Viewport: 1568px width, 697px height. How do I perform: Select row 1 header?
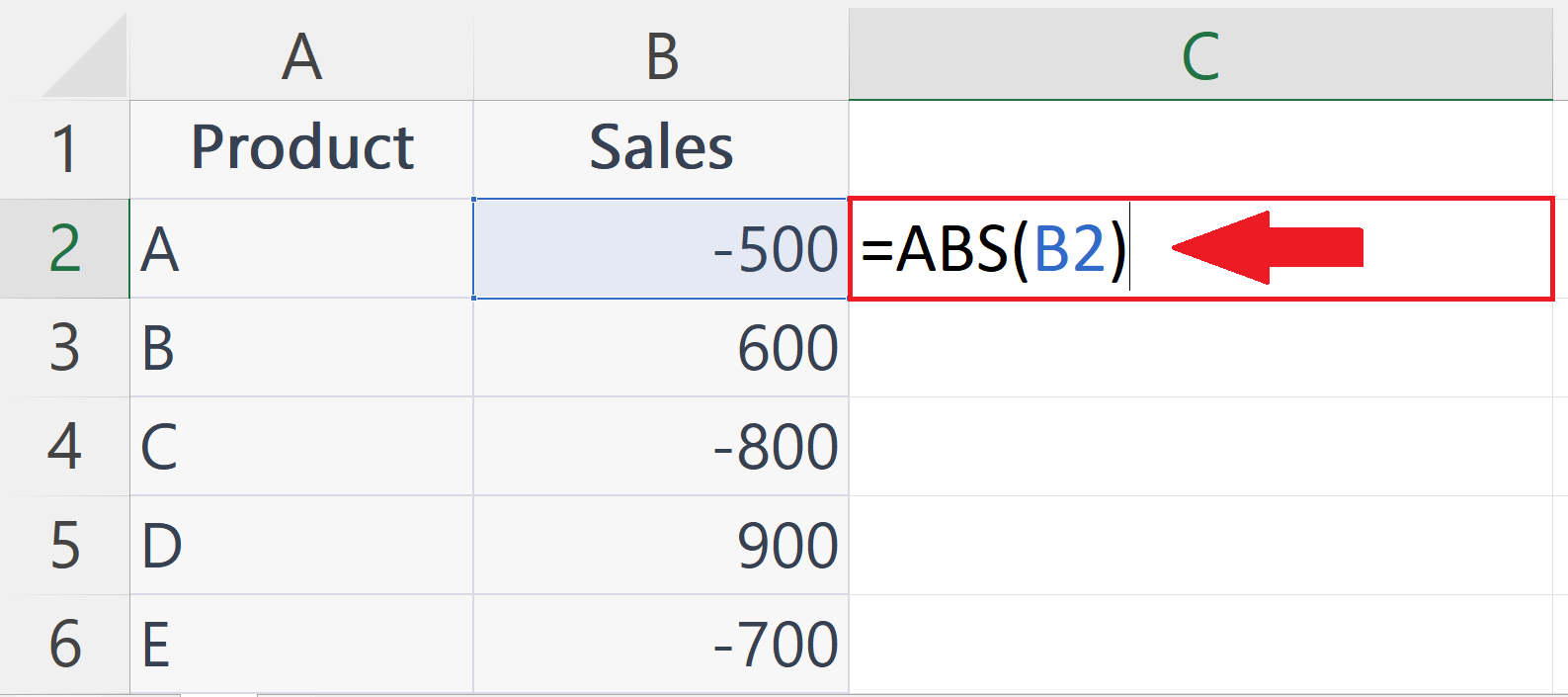click(64, 149)
